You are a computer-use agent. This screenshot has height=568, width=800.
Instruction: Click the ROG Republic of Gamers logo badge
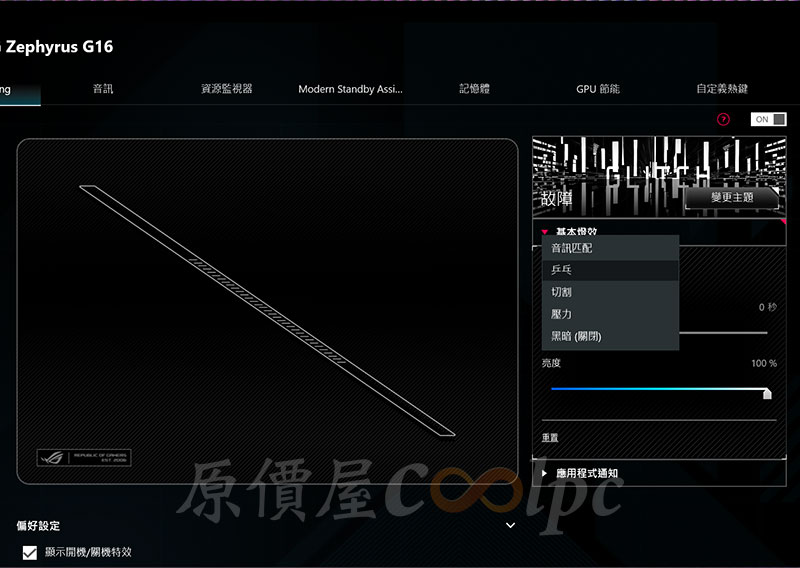[84, 457]
